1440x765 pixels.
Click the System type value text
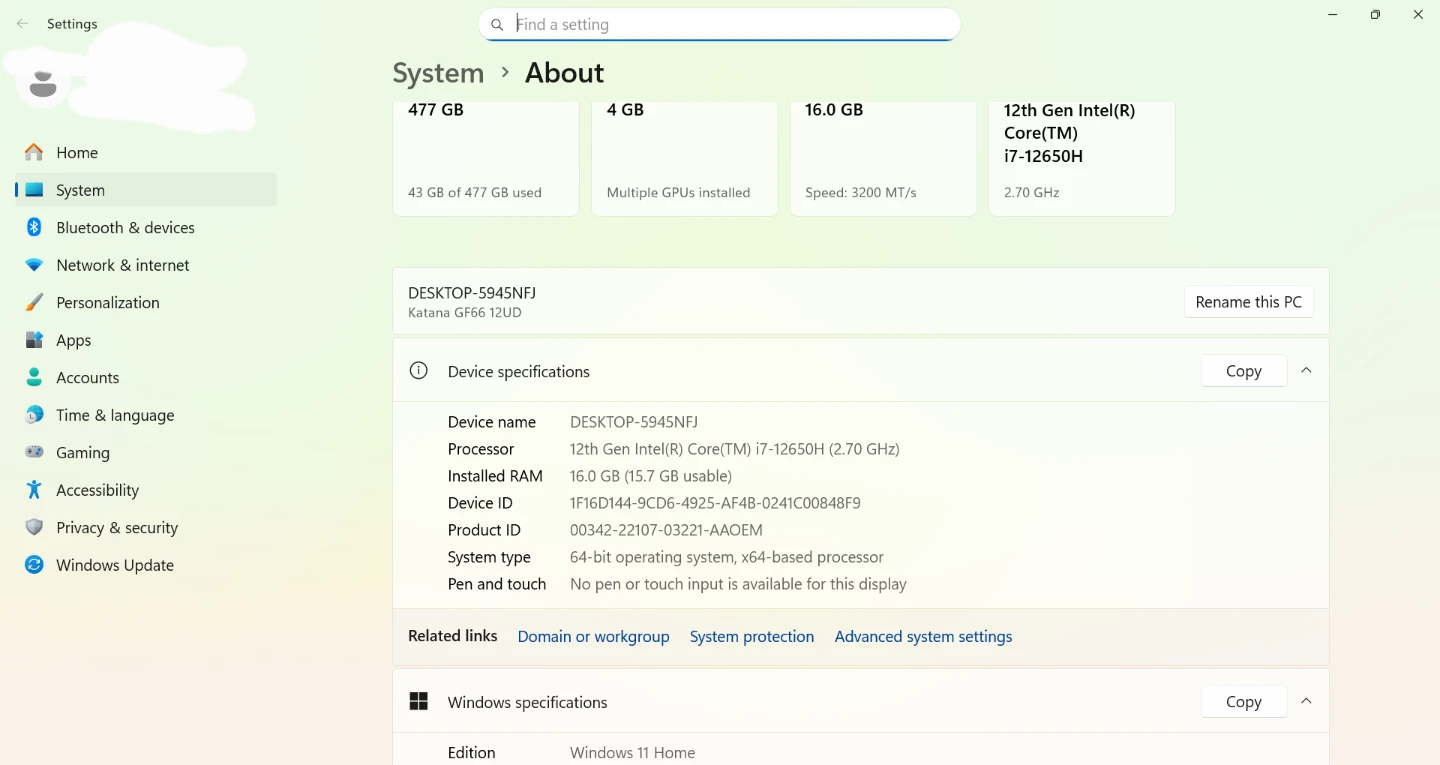[727, 557]
